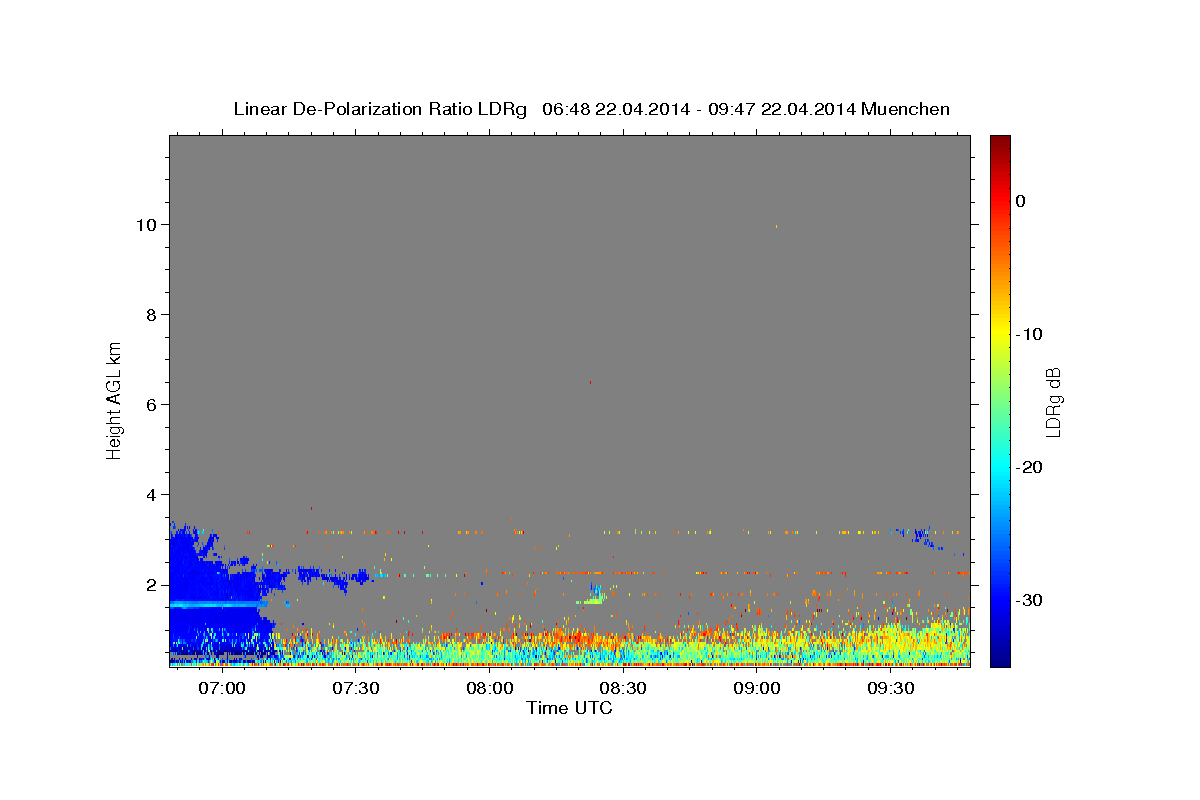Viewport: 1200px width, 800px height.
Task: Click the 09:30 time tick label
Action: [892, 689]
